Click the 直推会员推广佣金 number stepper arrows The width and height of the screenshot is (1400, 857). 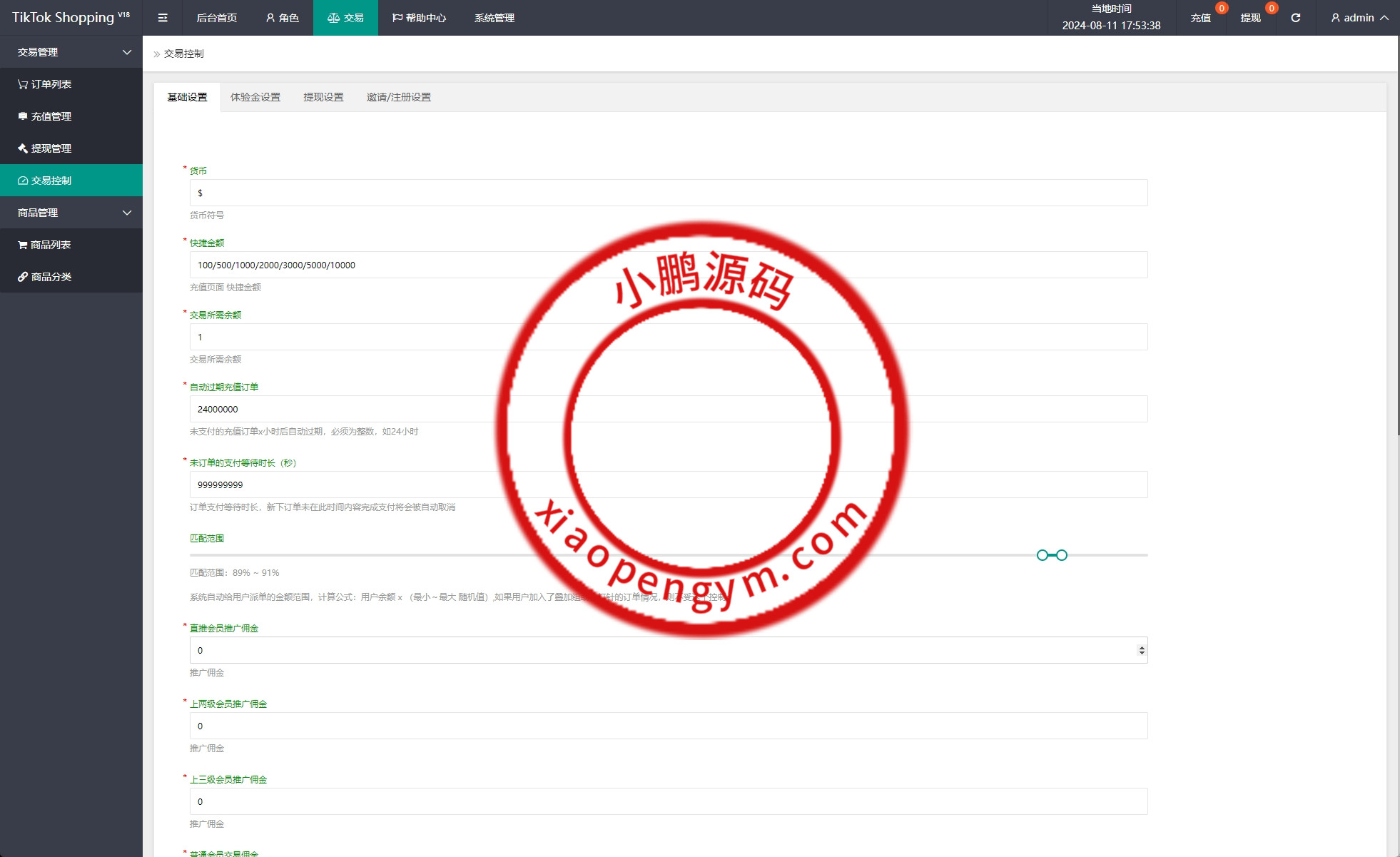point(1141,650)
